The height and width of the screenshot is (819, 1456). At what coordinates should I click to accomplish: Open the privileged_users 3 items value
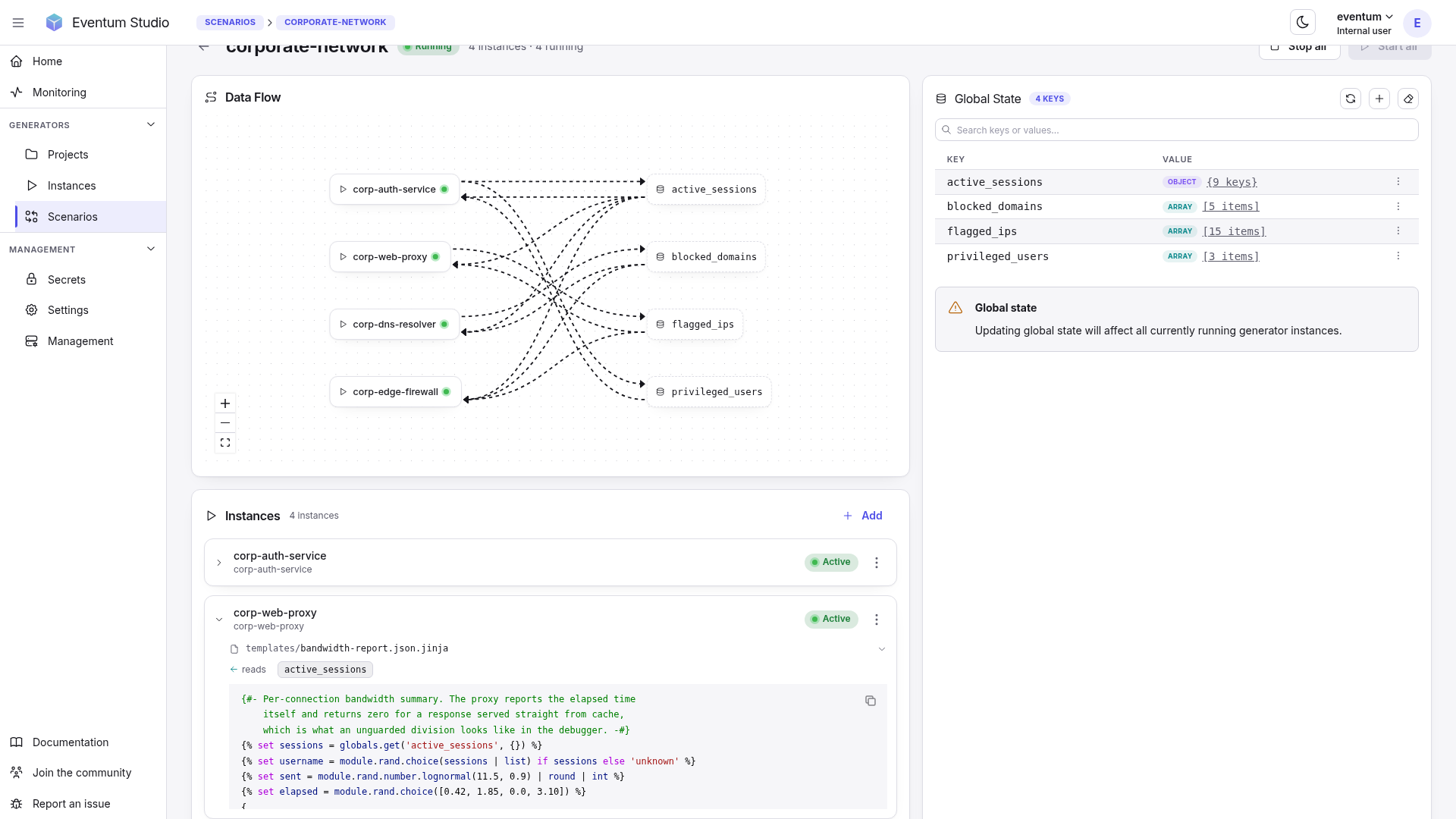click(x=1231, y=256)
